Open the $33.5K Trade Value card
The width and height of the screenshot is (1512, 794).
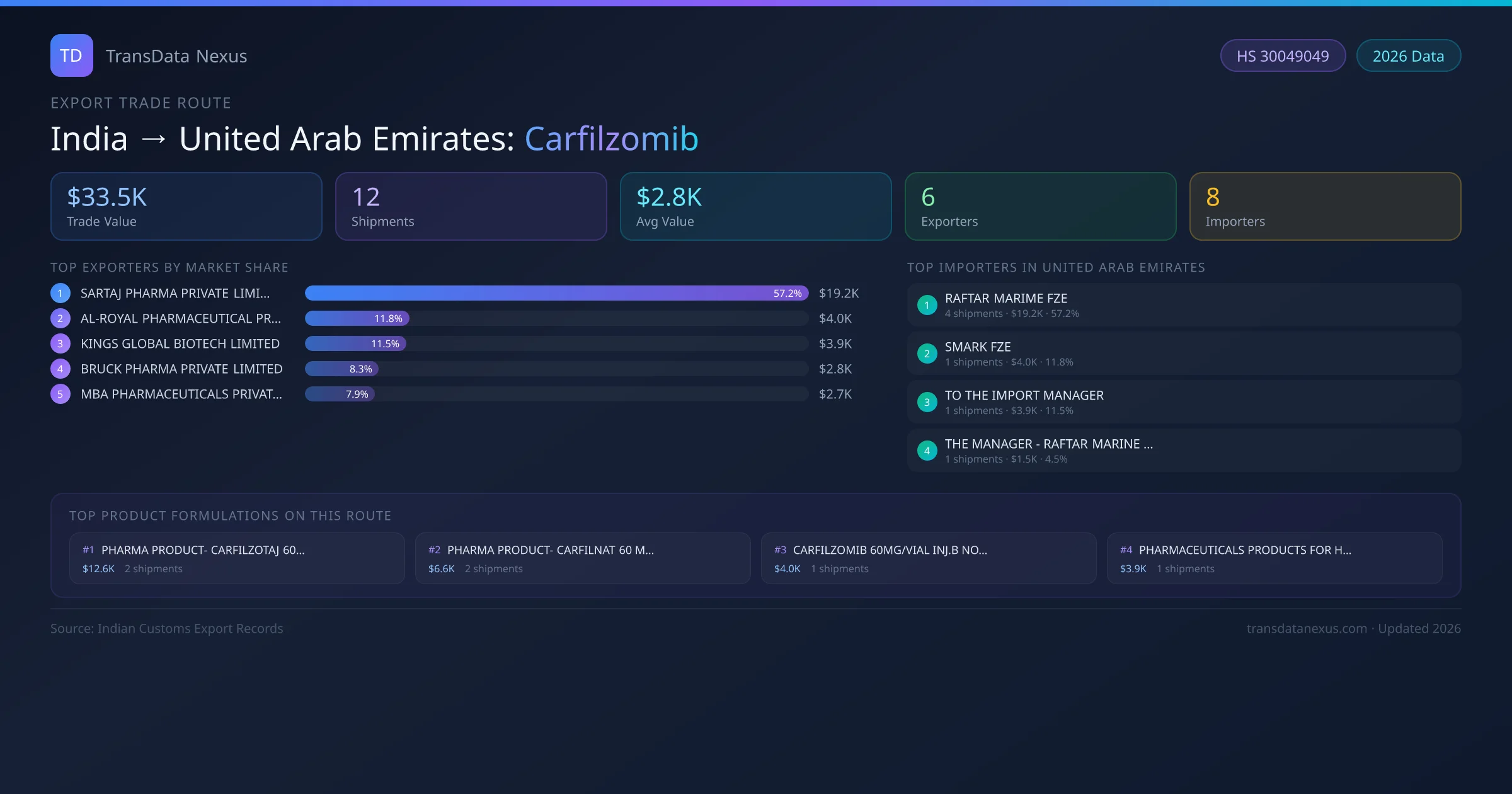click(x=186, y=207)
